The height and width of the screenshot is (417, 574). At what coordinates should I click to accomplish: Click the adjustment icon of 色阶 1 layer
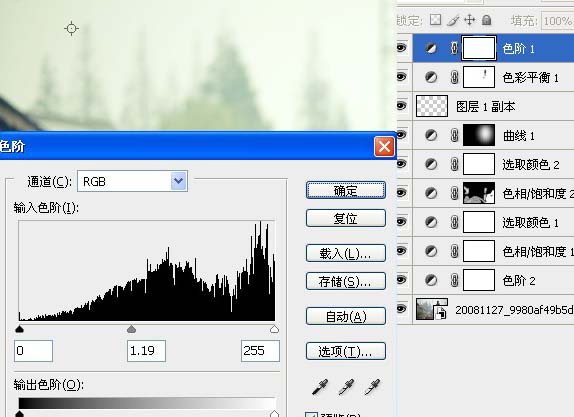[431, 48]
